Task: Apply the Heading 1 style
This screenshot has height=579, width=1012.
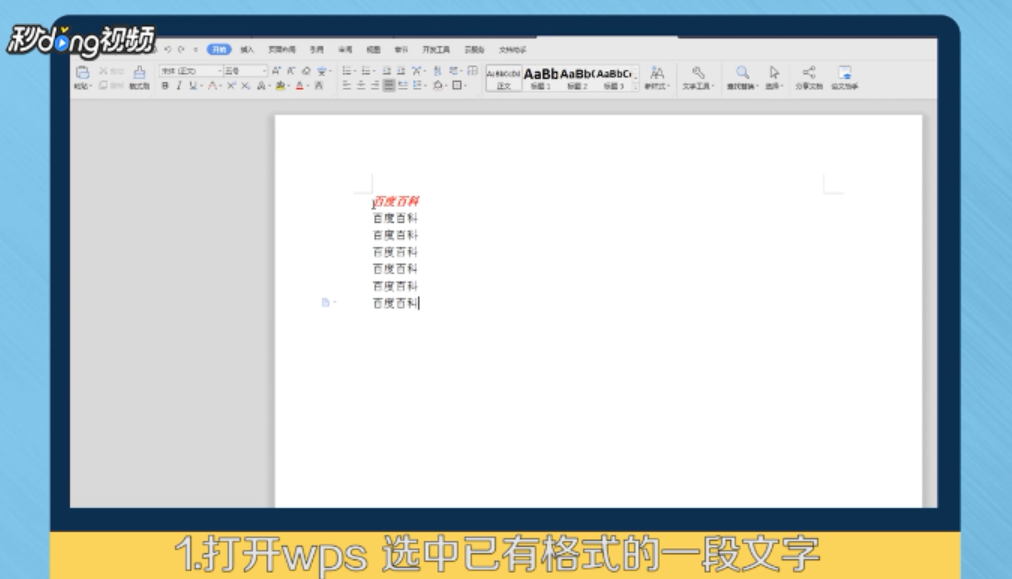Action: click(x=541, y=78)
